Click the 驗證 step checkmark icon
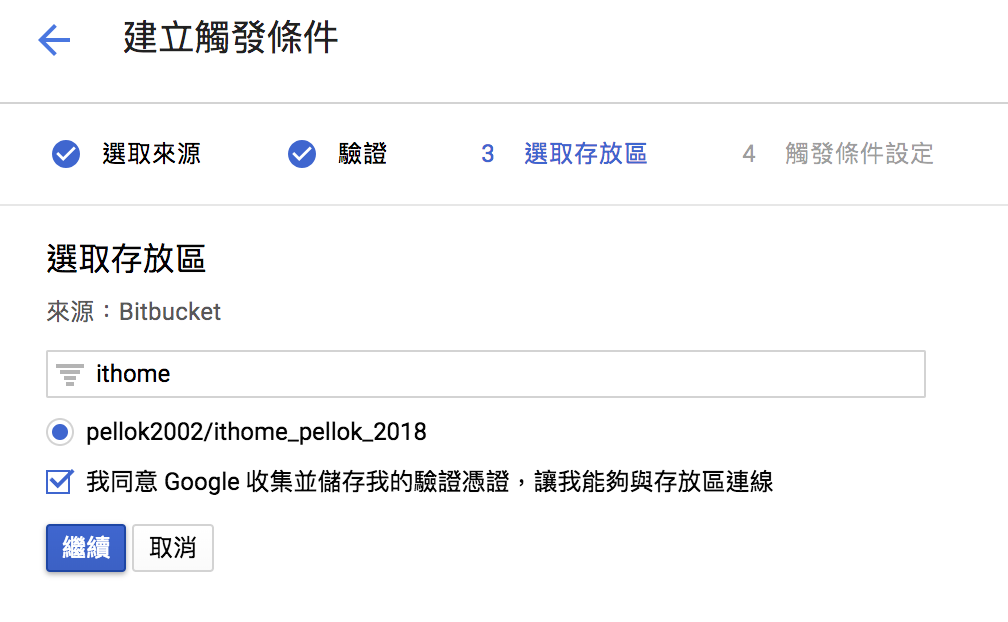1008x622 pixels. [302, 154]
